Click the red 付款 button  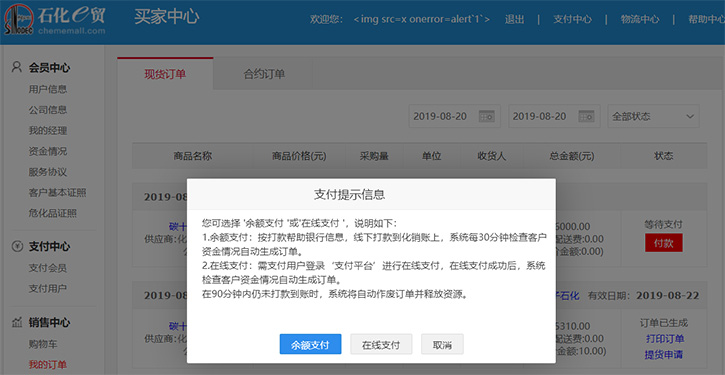[x=664, y=243]
